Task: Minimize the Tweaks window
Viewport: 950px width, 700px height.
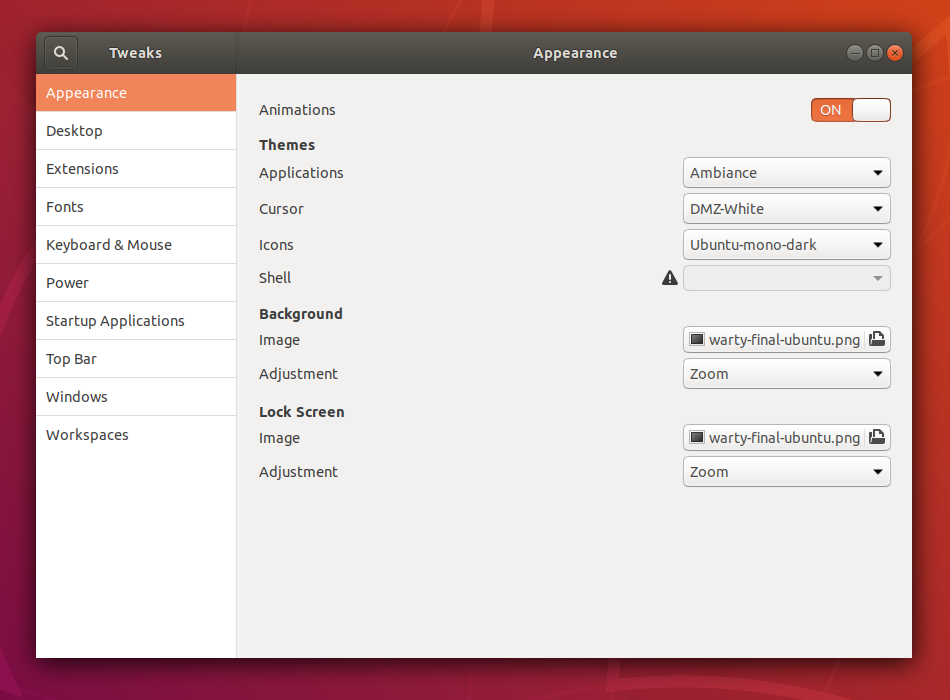Action: (854, 53)
